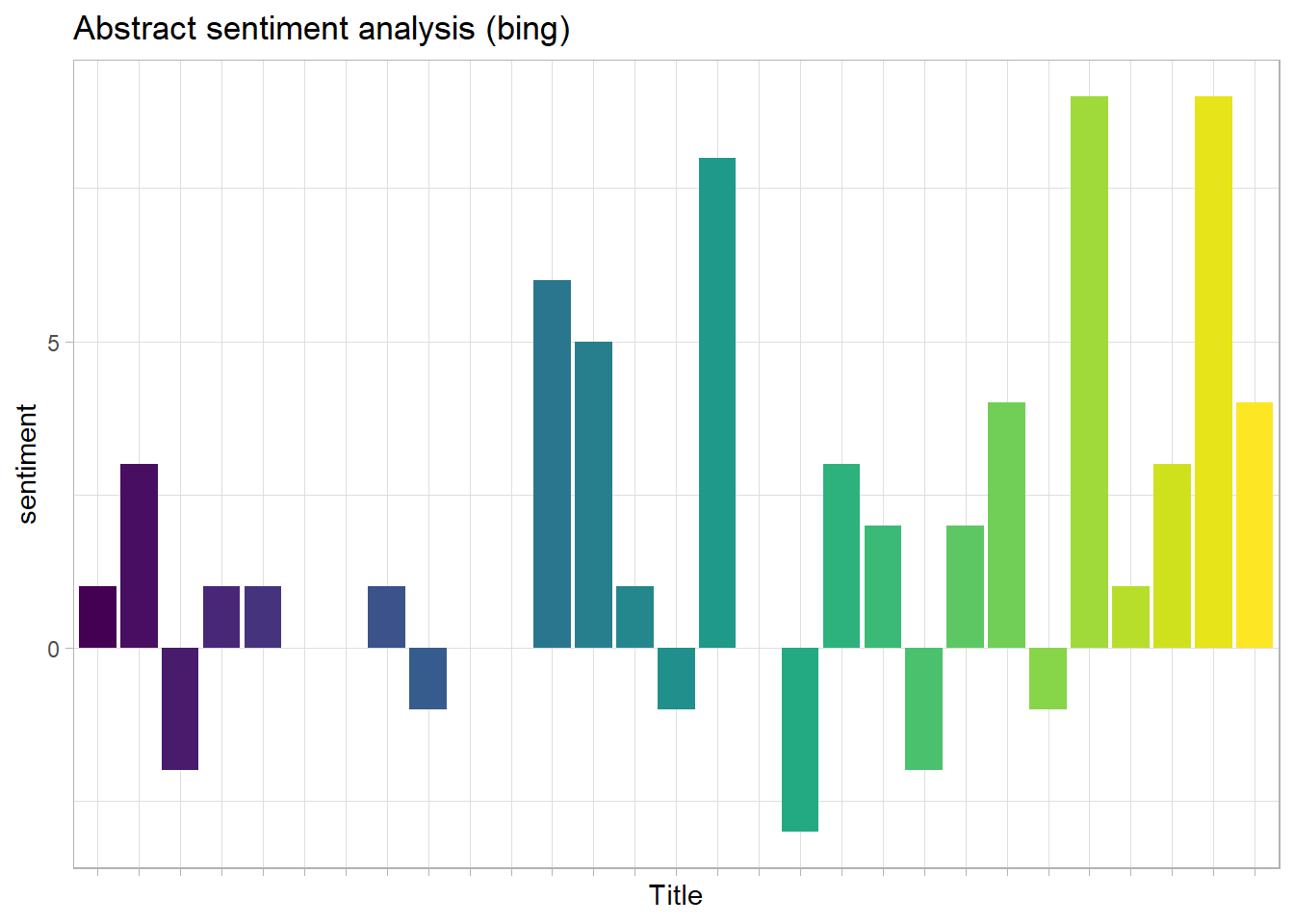Viewport: 1294px width, 924px height.
Task: Select the tallest teal bar
Action: [x=717, y=402]
